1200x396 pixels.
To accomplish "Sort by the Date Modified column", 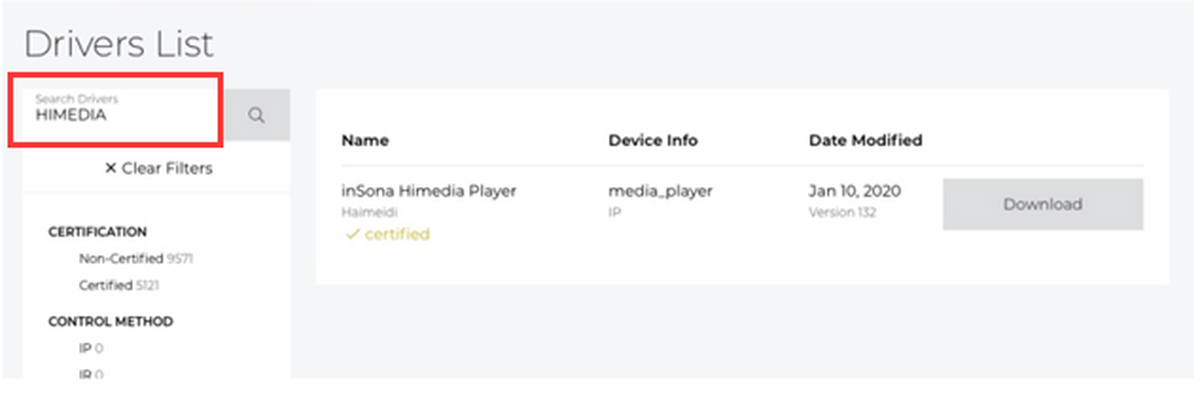I will [x=865, y=140].
